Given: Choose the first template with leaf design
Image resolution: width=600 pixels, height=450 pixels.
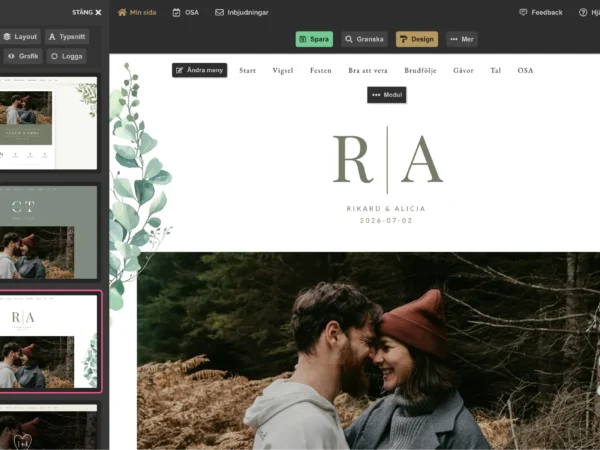Looking at the screenshot, I should pyautogui.click(x=48, y=123).
